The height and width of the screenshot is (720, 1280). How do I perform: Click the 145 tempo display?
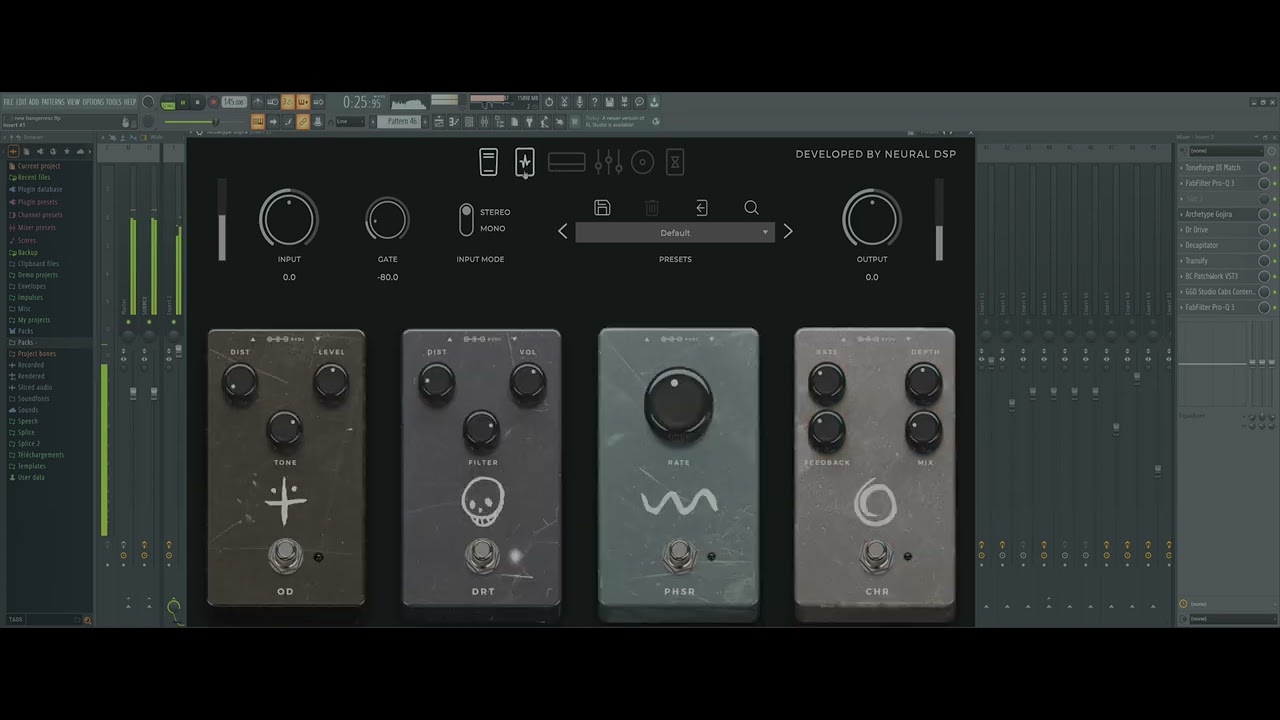pyautogui.click(x=234, y=102)
